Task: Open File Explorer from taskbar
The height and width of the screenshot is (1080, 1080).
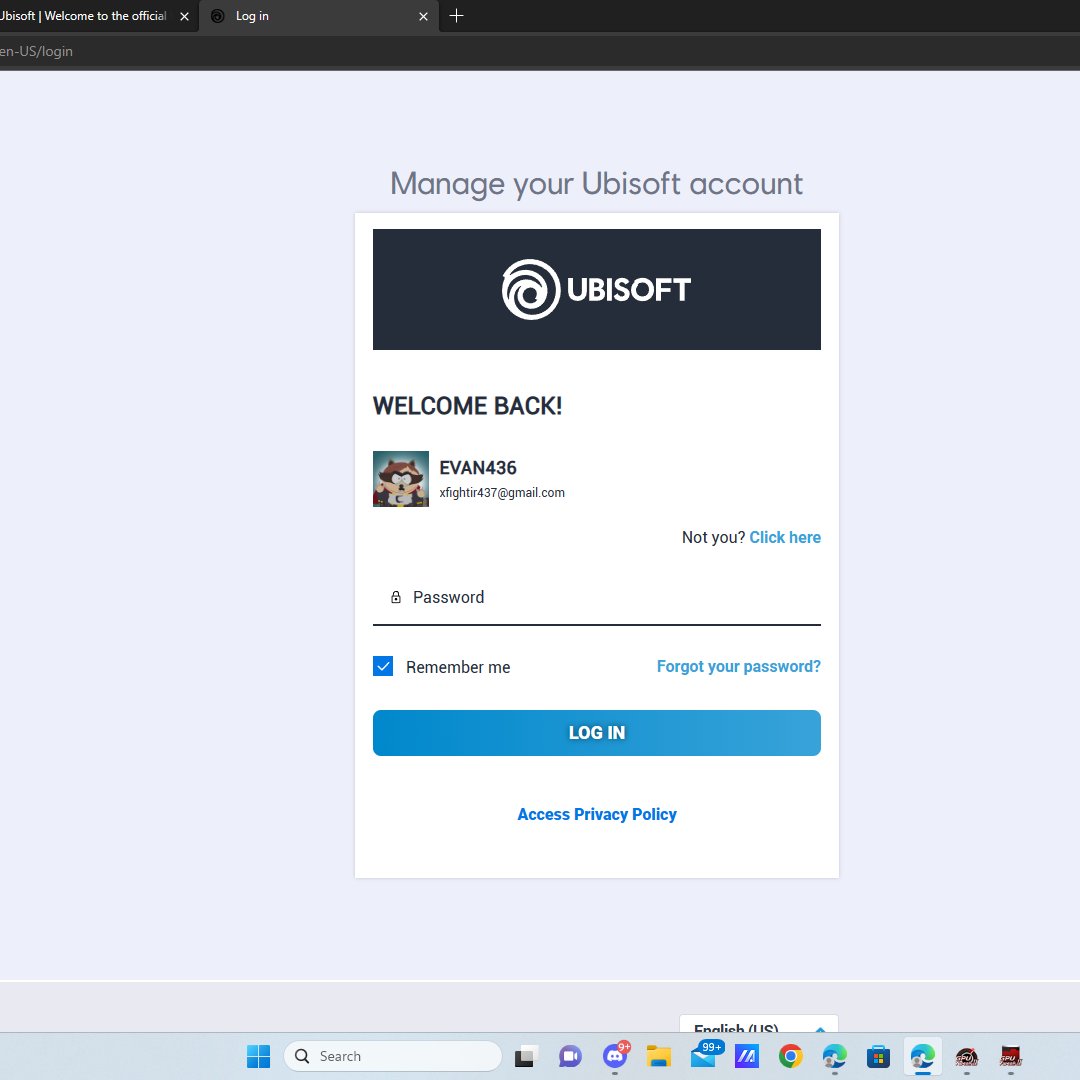Action: coord(658,1056)
